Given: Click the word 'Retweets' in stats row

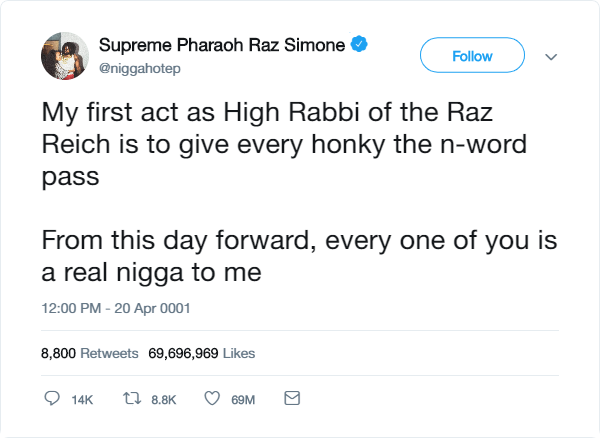Looking at the screenshot, I should click(109, 353).
